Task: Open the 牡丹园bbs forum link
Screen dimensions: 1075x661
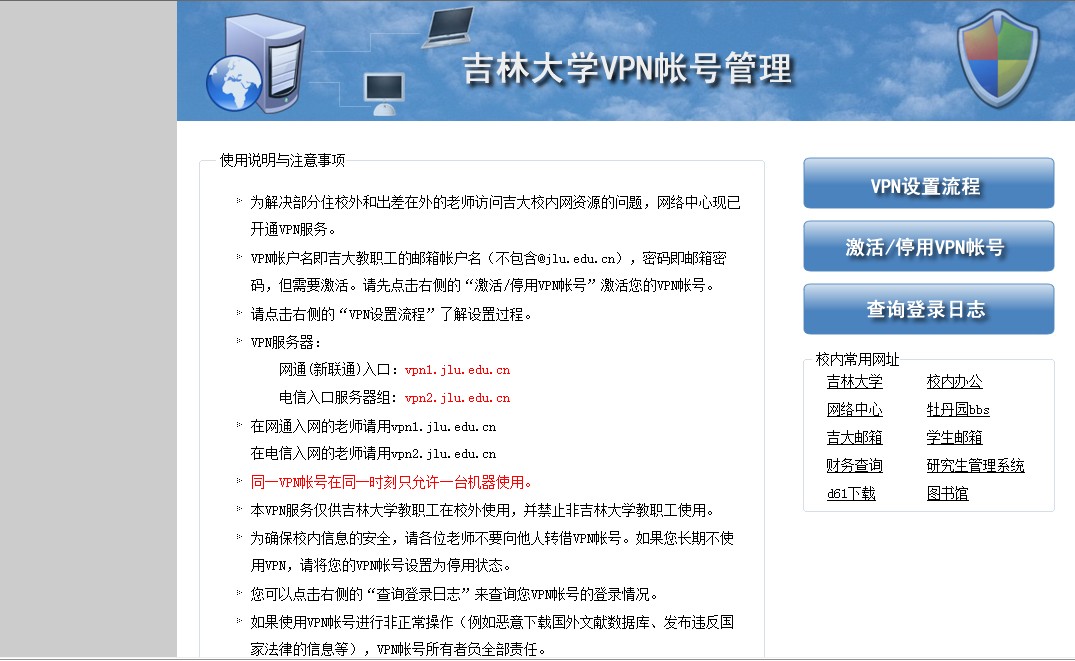Action: [x=957, y=410]
